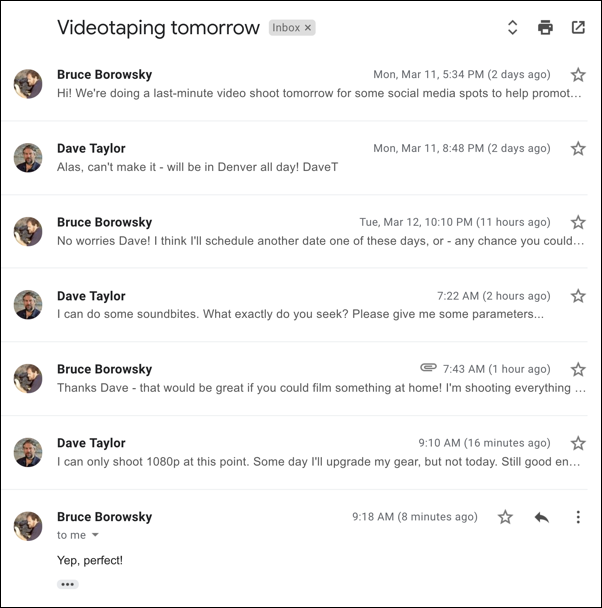Expand Dave's 'I can only shoot 1080p' message
The width and height of the screenshot is (602, 608).
pos(295,453)
